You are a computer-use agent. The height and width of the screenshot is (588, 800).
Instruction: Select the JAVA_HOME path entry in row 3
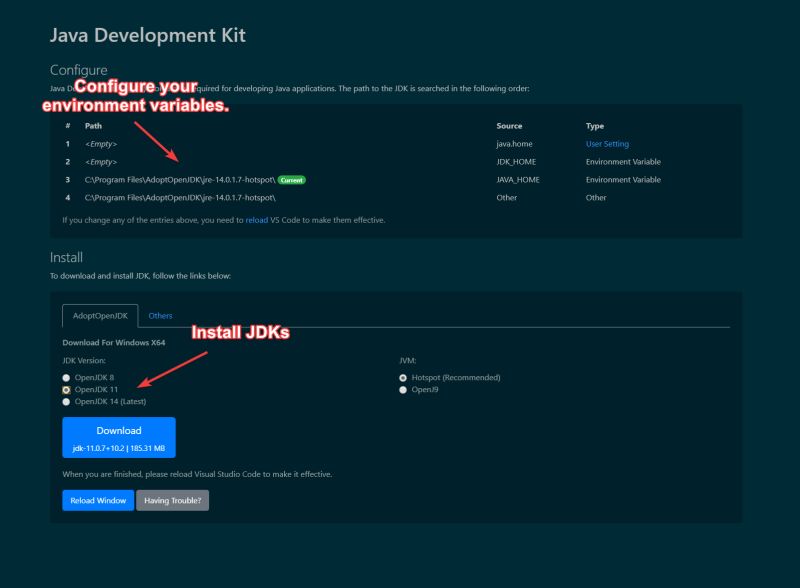point(180,179)
